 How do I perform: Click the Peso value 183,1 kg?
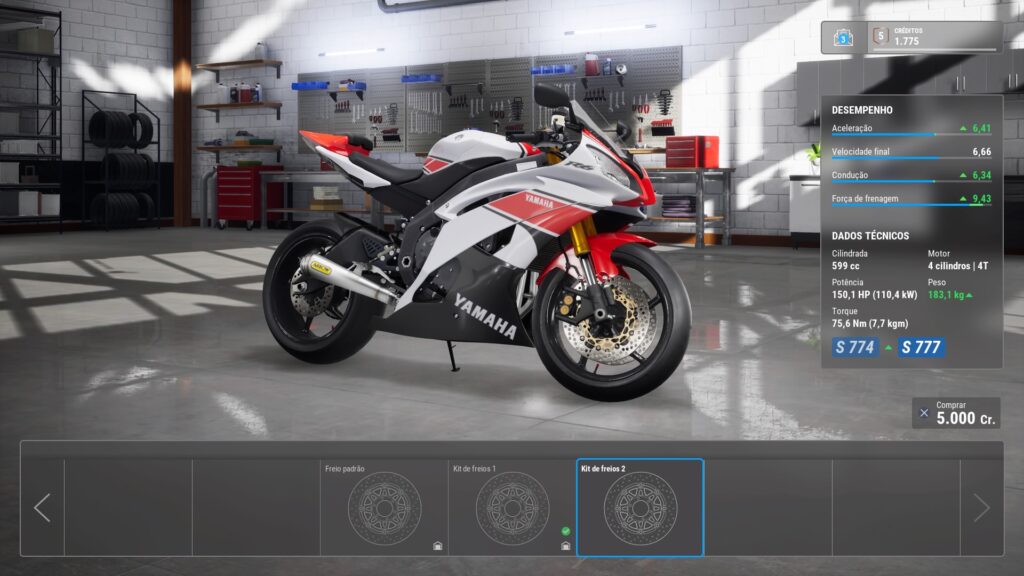[x=946, y=295]
